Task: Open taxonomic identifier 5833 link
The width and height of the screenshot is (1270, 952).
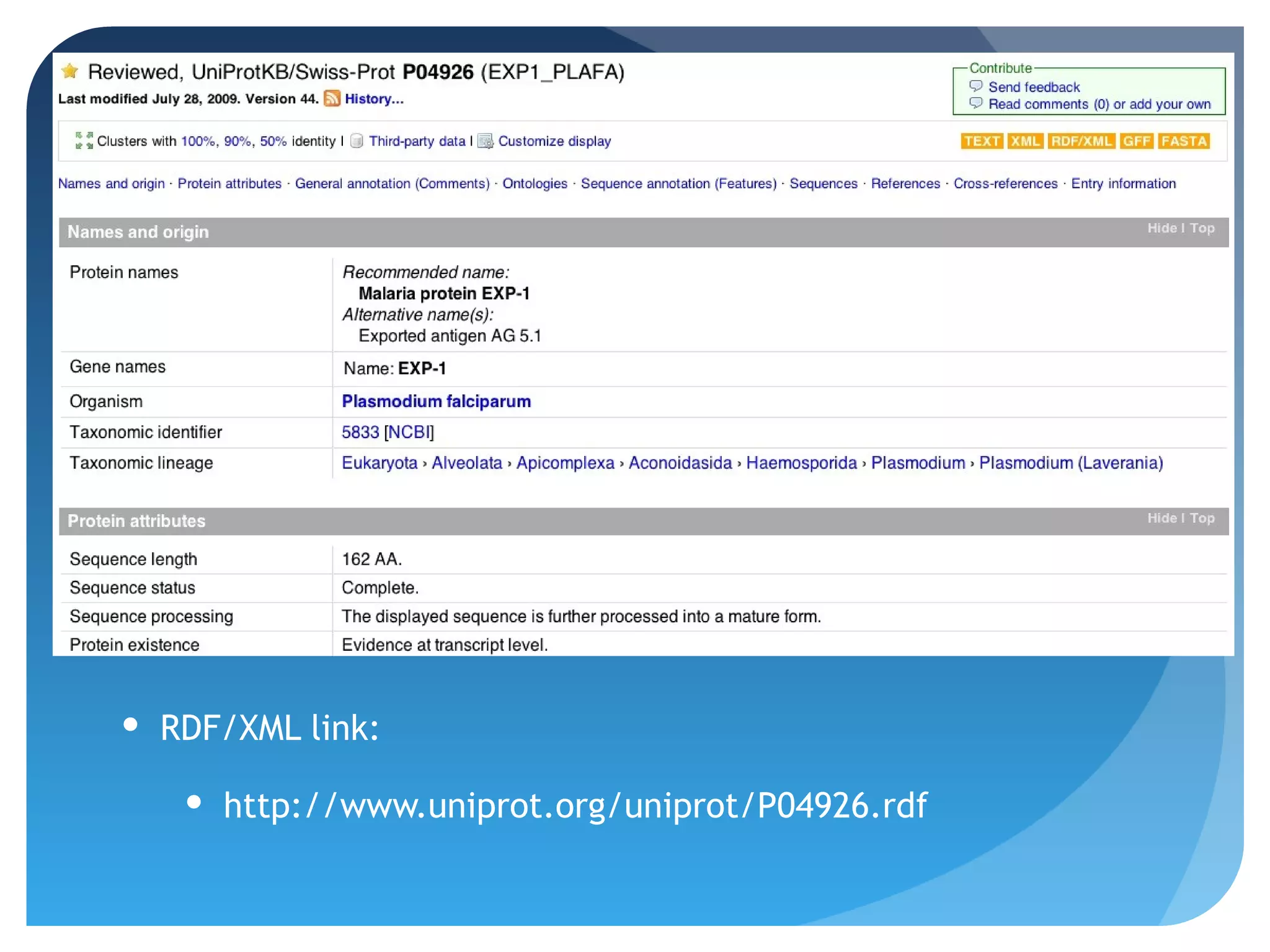Action: click(360, 432)
